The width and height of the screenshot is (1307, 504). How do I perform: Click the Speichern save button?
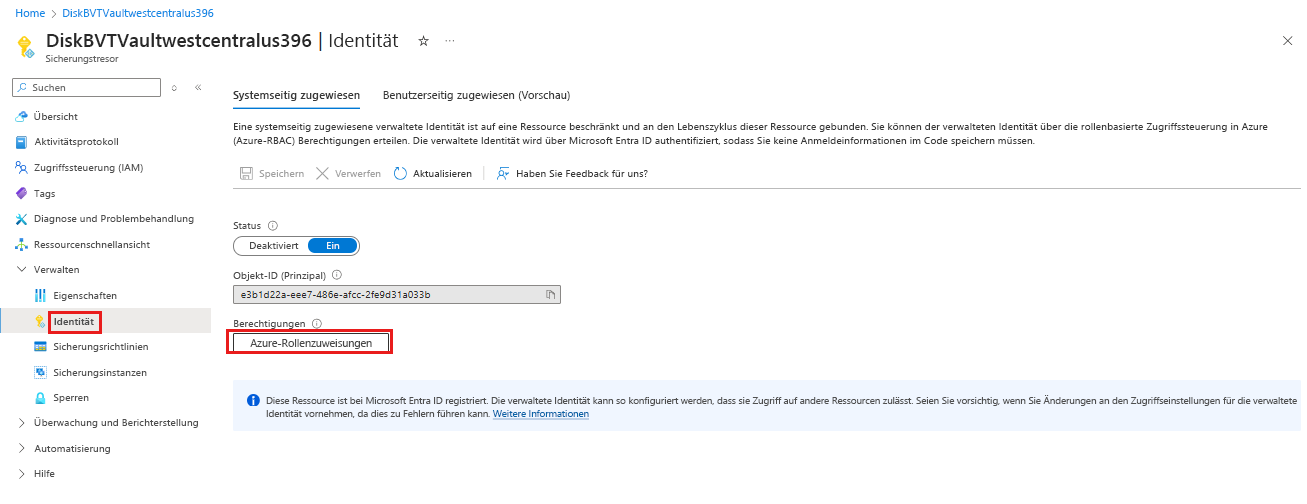(272, 173)
